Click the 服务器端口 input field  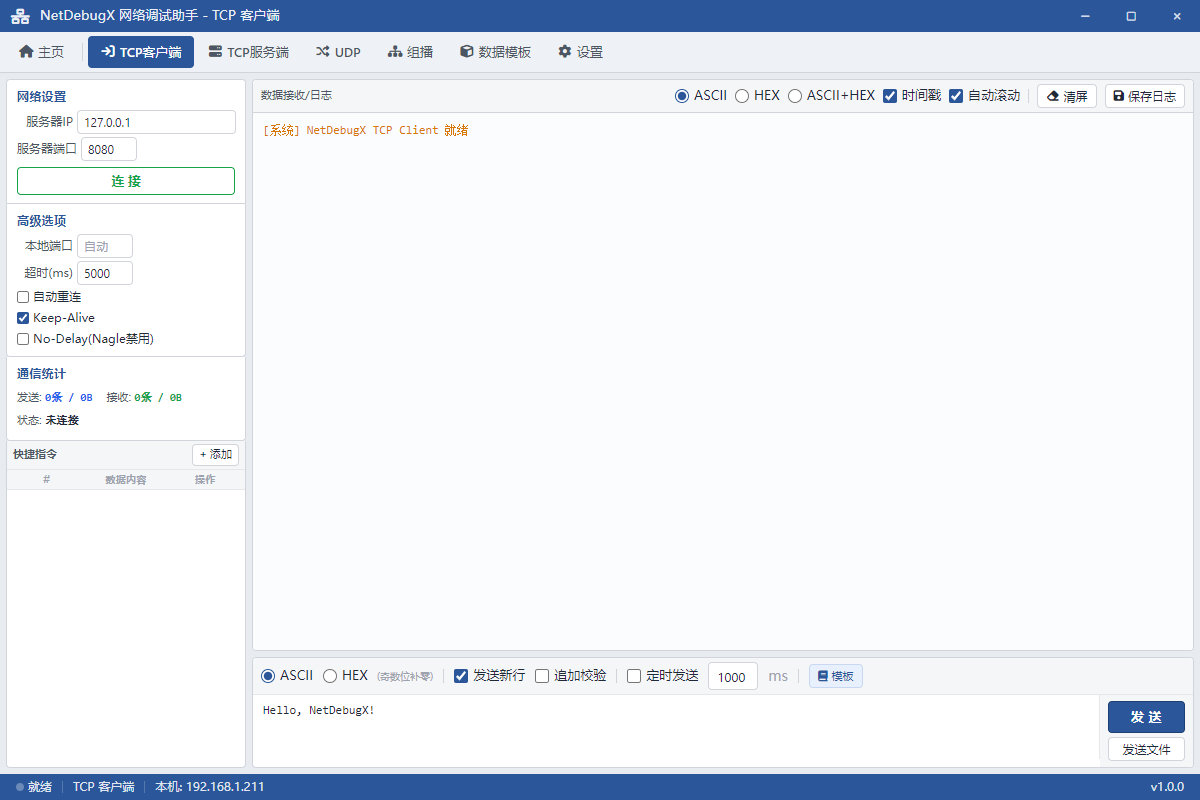click(x=109, y=149)
